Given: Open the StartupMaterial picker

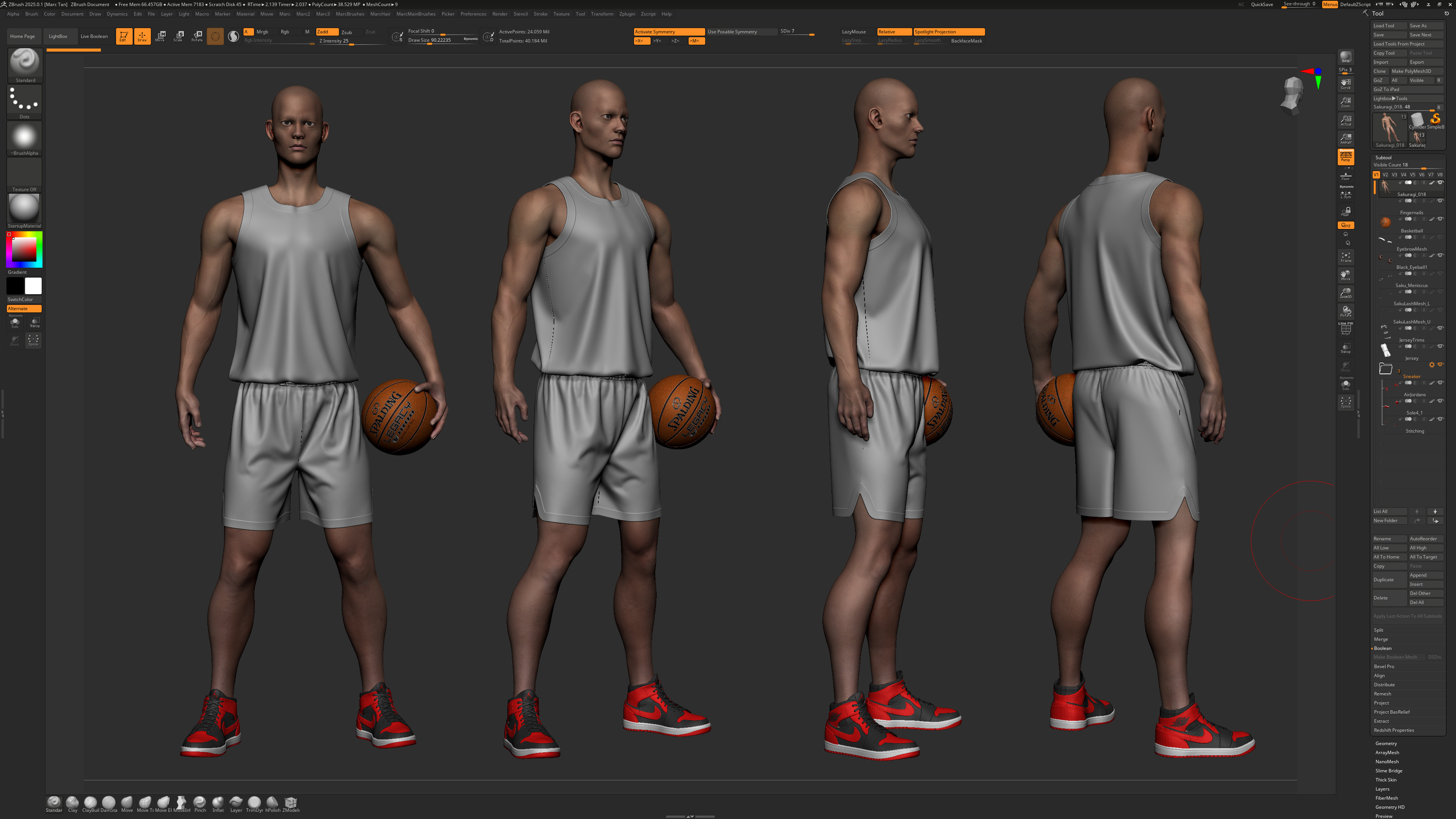Looking at the screenshot, I should coord(24,211).
